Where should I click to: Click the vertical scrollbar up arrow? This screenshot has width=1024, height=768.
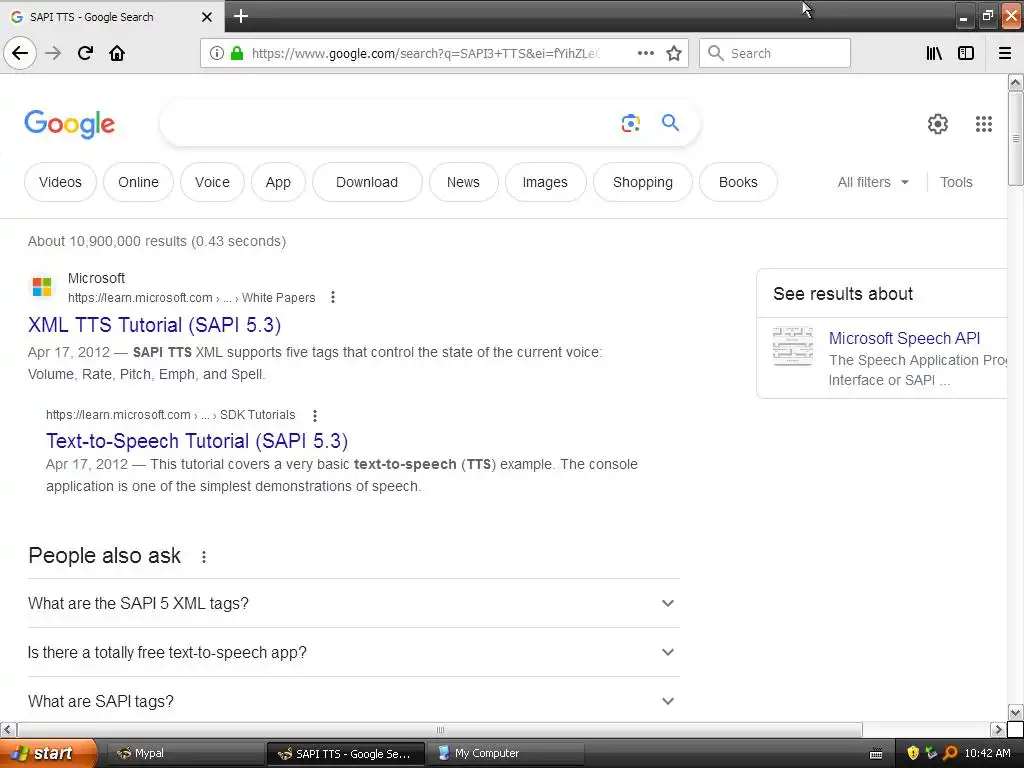(1015, 82)
